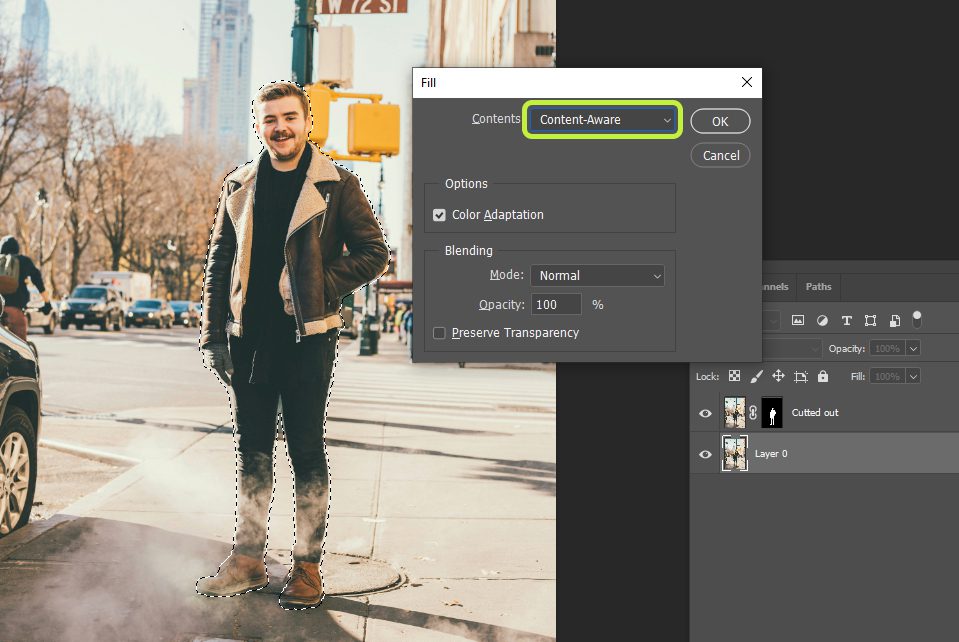The image size is (959, 642).
Task: Confirm the Fill dialog with OK
Action: click(x=720, y=121)
